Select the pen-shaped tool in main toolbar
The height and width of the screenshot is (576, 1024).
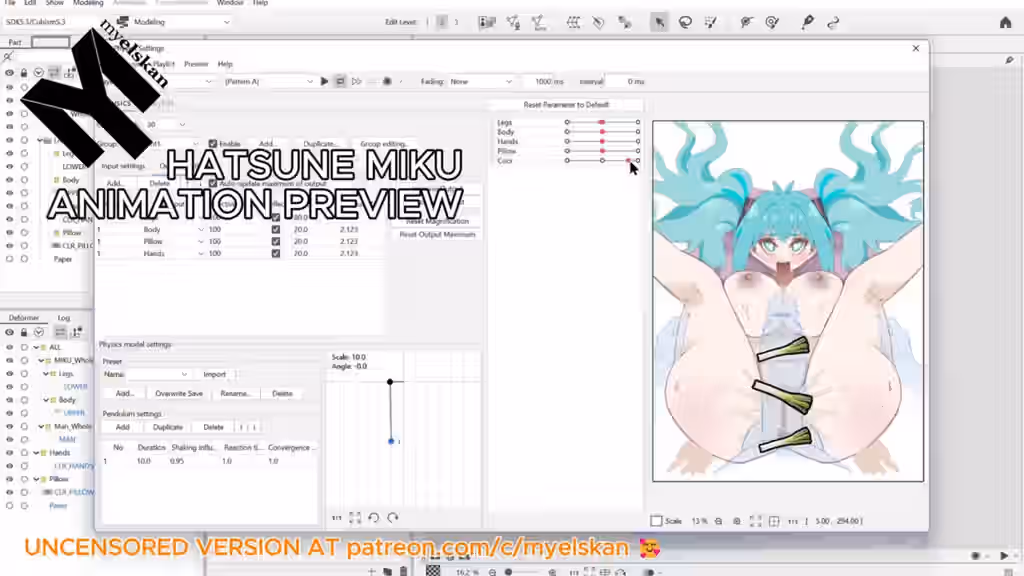click(807, 22)
